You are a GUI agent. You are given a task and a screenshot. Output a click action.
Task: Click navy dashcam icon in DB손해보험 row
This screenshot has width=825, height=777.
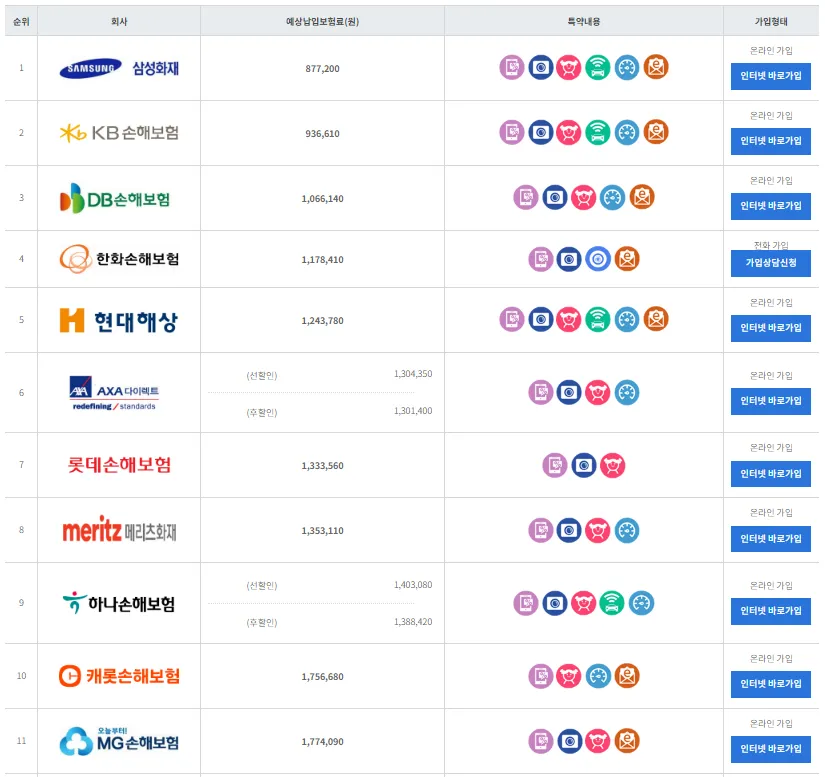point(555,198)
